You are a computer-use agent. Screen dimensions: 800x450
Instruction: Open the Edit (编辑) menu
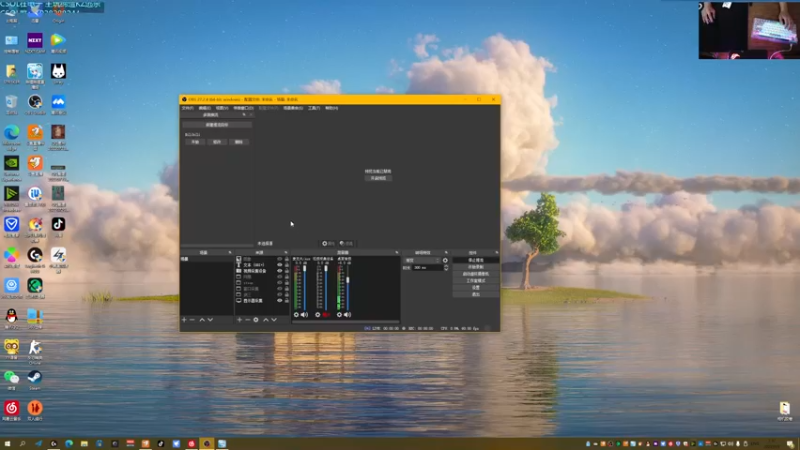205,108
